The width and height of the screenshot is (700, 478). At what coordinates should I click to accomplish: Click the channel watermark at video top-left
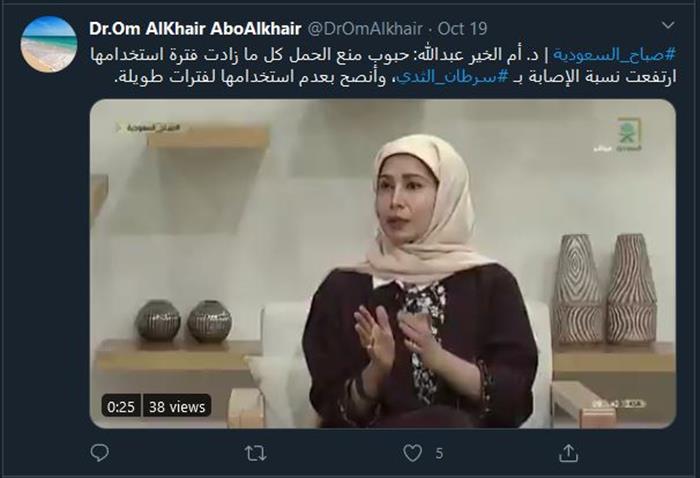pos(150,128)
